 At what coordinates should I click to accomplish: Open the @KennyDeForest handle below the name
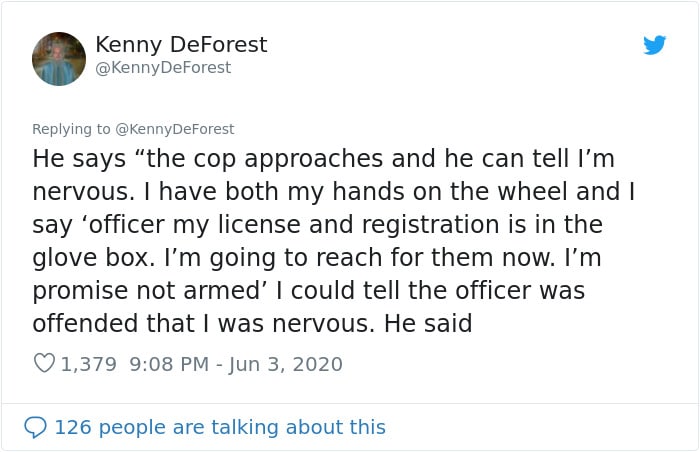pos(163,67)
